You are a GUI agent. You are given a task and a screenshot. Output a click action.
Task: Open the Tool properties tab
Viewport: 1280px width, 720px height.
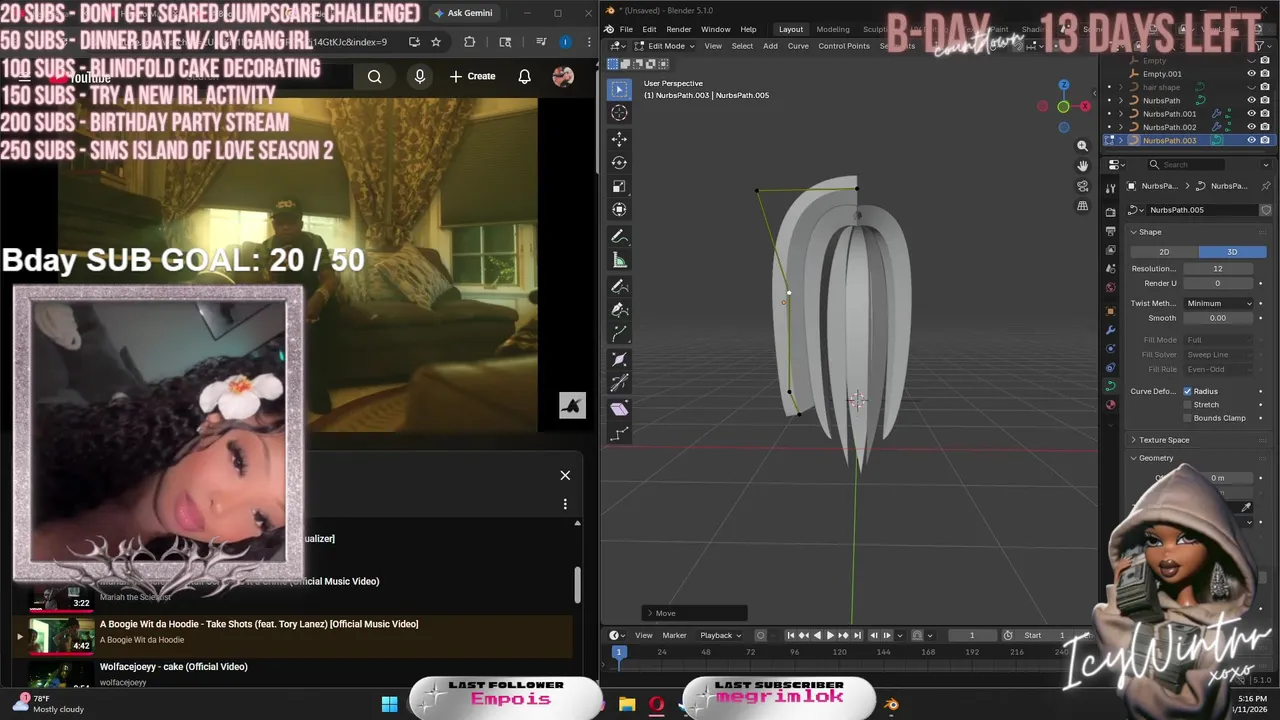click(1110, 188)
